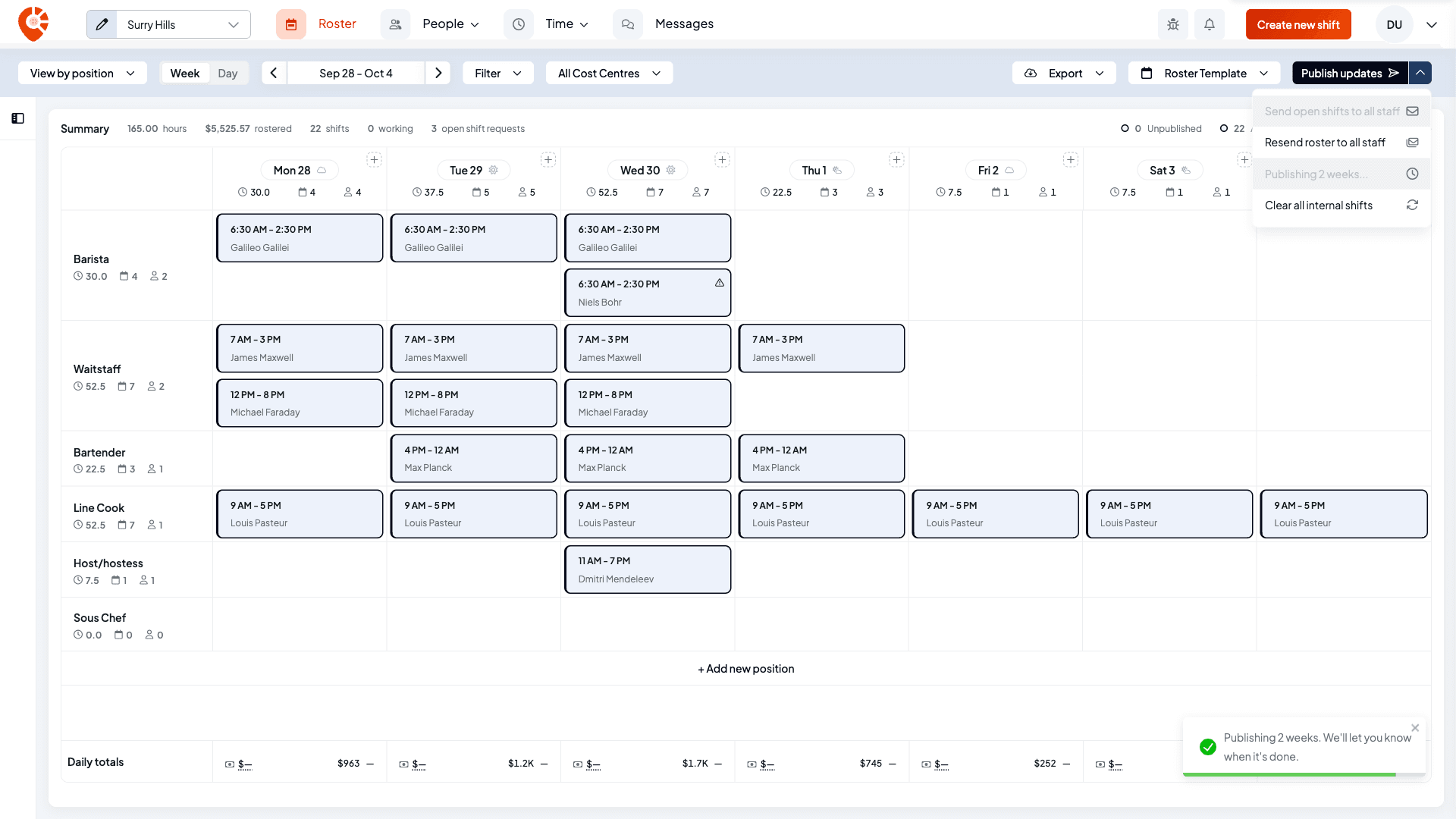Click the Messages chat icon
Viewport: 1456px width, 819px height.
tap(628, 24)
